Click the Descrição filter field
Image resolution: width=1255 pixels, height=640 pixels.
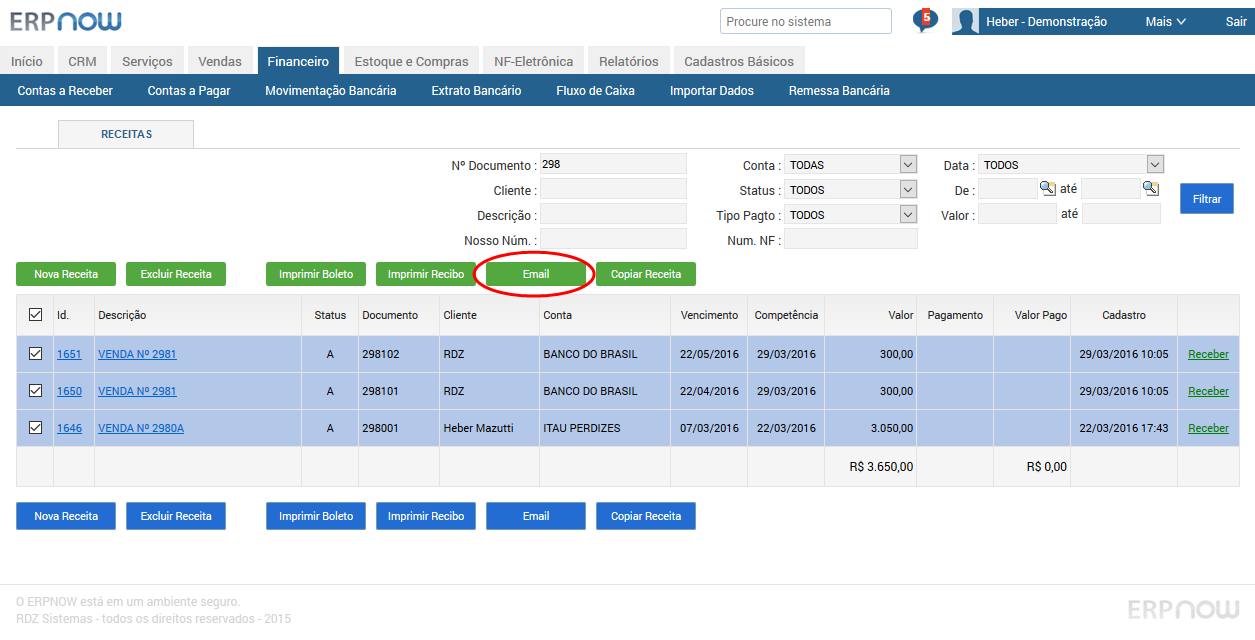pyautogui.click(x=613, y=213)
